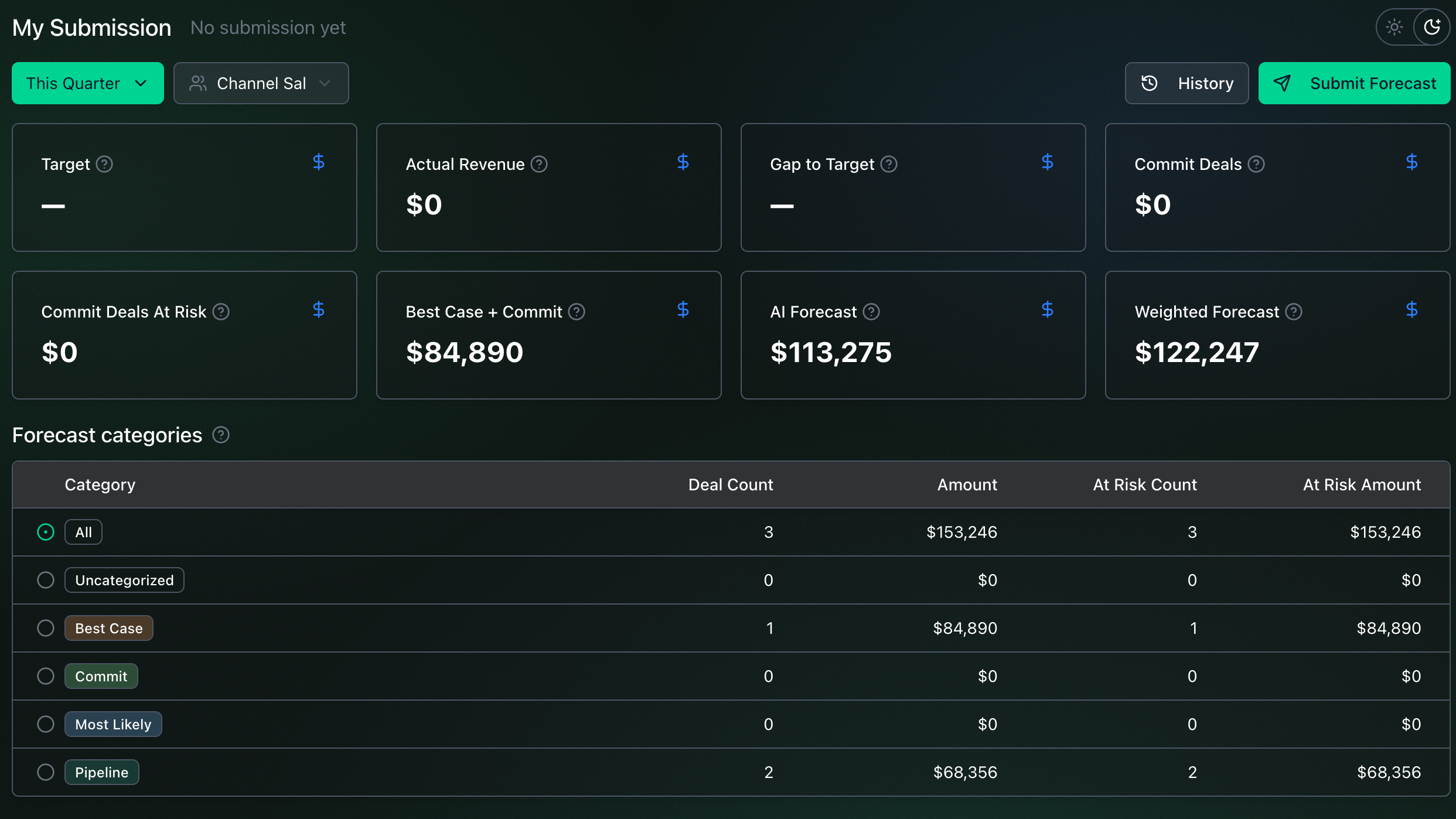1456x819 pixels.
Task: Click the Most Likely category tag
Action: pyautogui.click(x=113, y=724)
